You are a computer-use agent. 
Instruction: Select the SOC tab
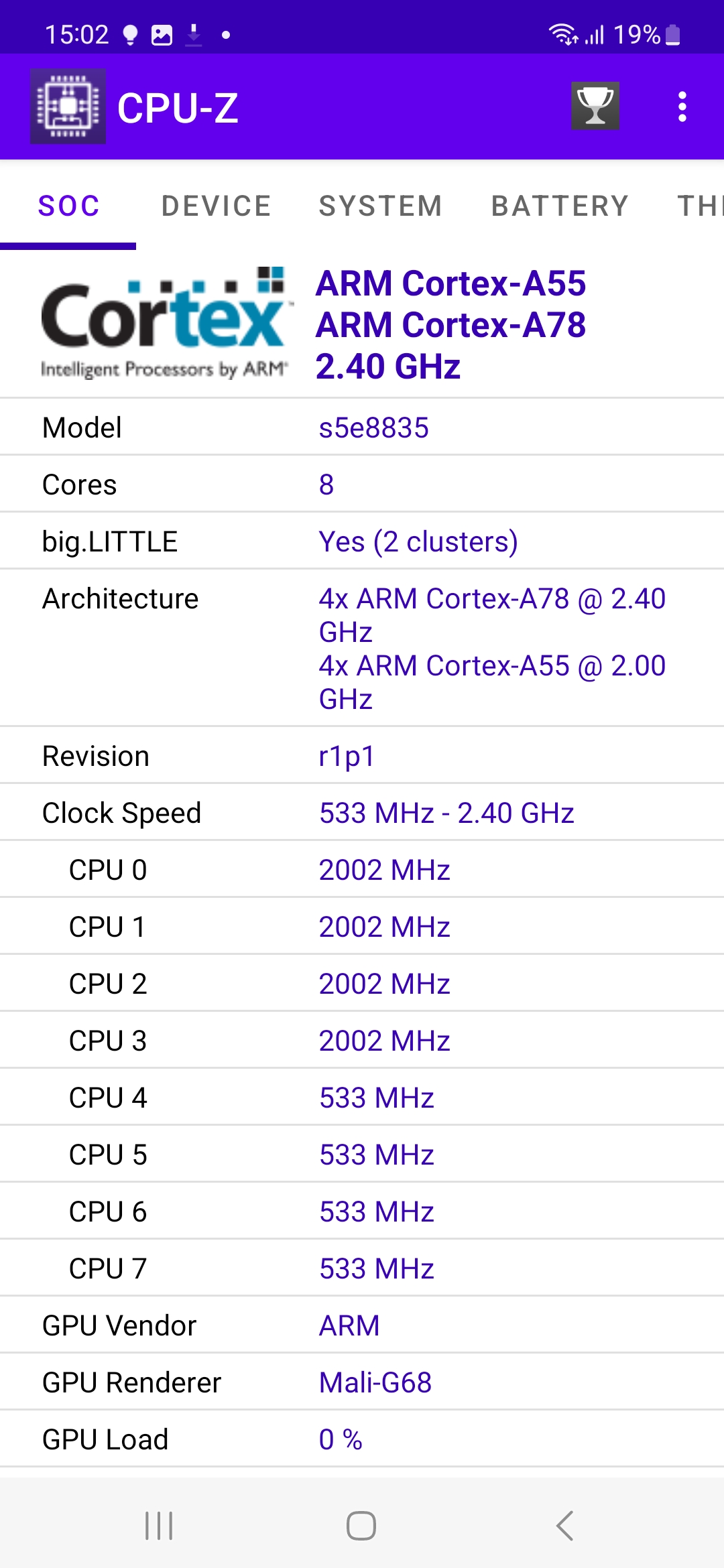pos(68,206)
